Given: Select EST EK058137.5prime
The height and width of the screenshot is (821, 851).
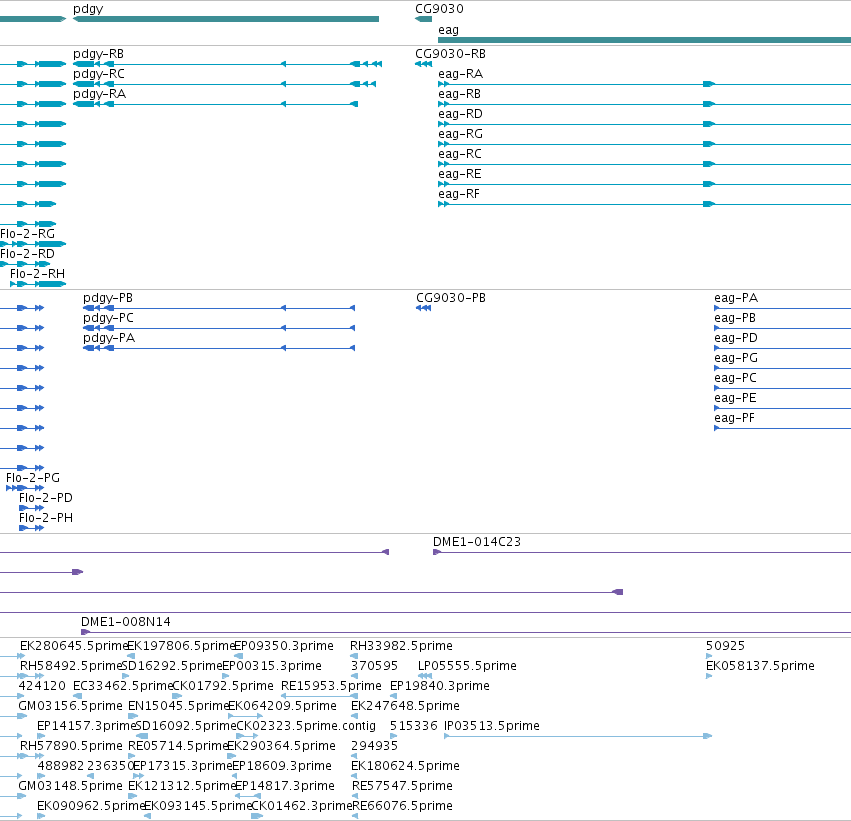Looking at the screenshot, I should tap(760, 666).
